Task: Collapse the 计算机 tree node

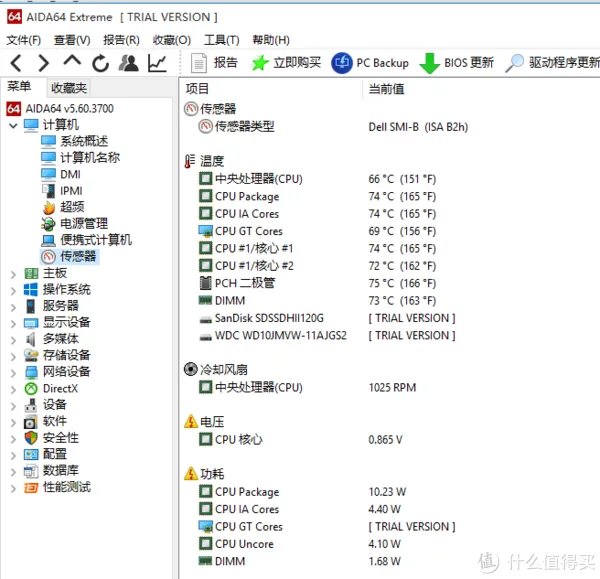Action: [x=13, y=126]
